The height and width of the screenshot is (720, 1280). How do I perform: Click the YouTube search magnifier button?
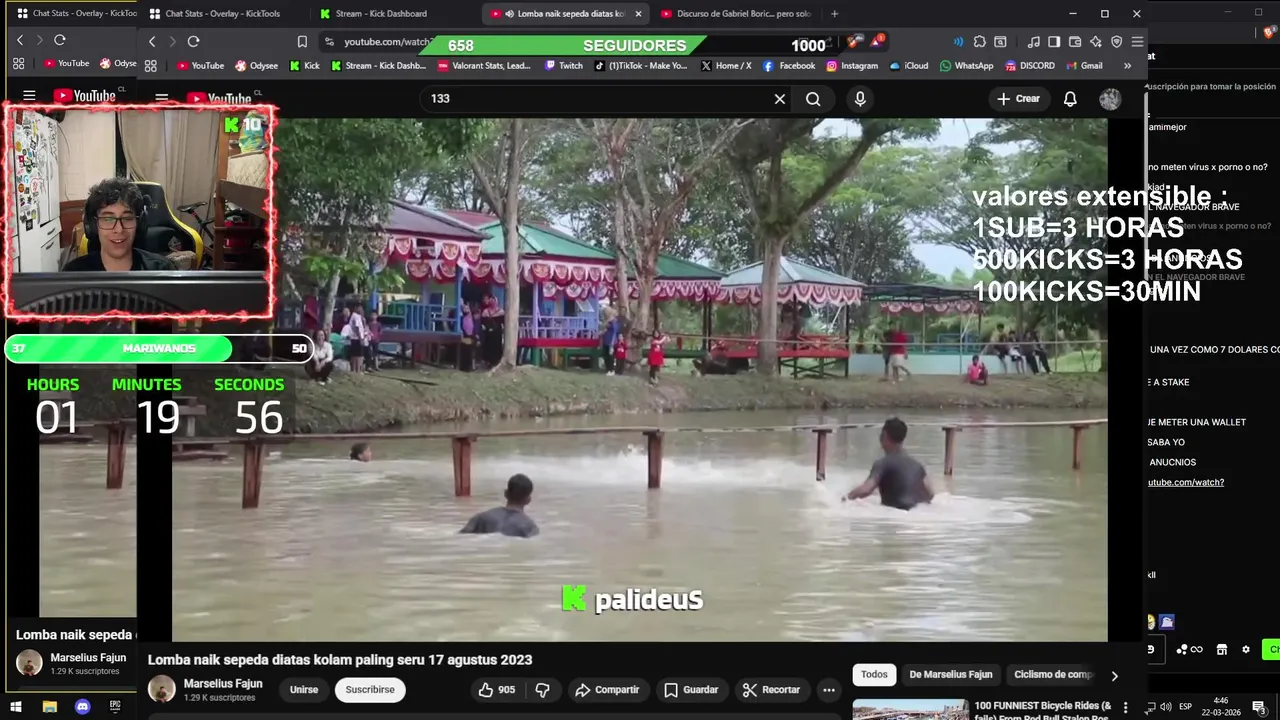click(813, 99)
